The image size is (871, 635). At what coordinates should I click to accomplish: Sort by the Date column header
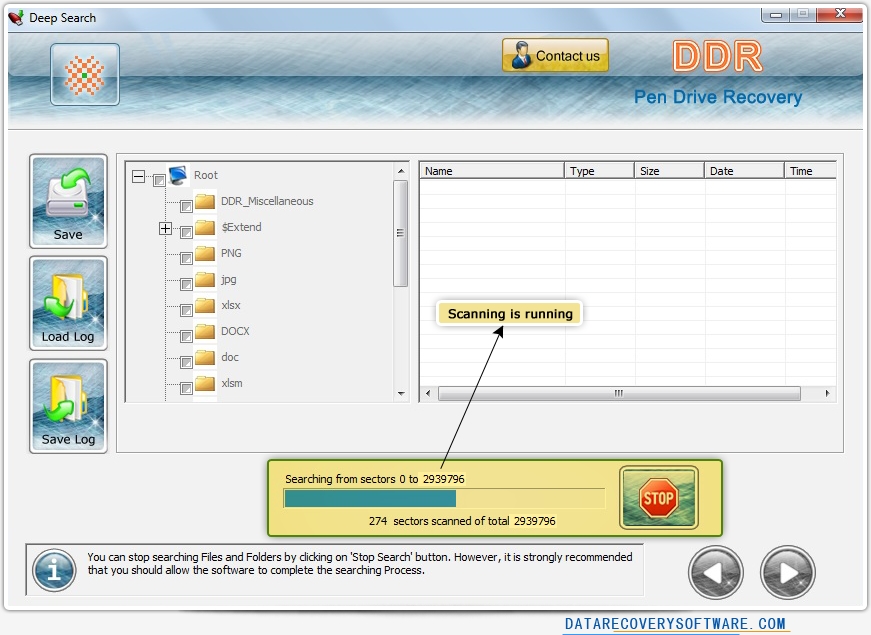[x=744, y=171]
